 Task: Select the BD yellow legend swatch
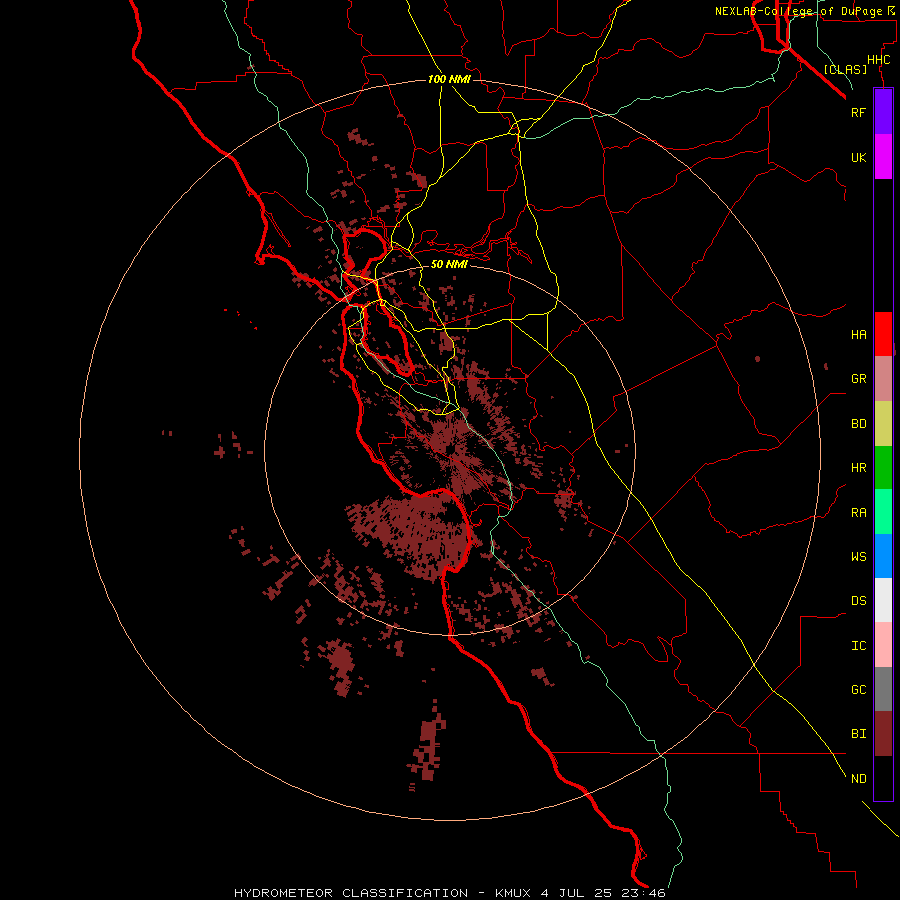click(x=883, y=424)
